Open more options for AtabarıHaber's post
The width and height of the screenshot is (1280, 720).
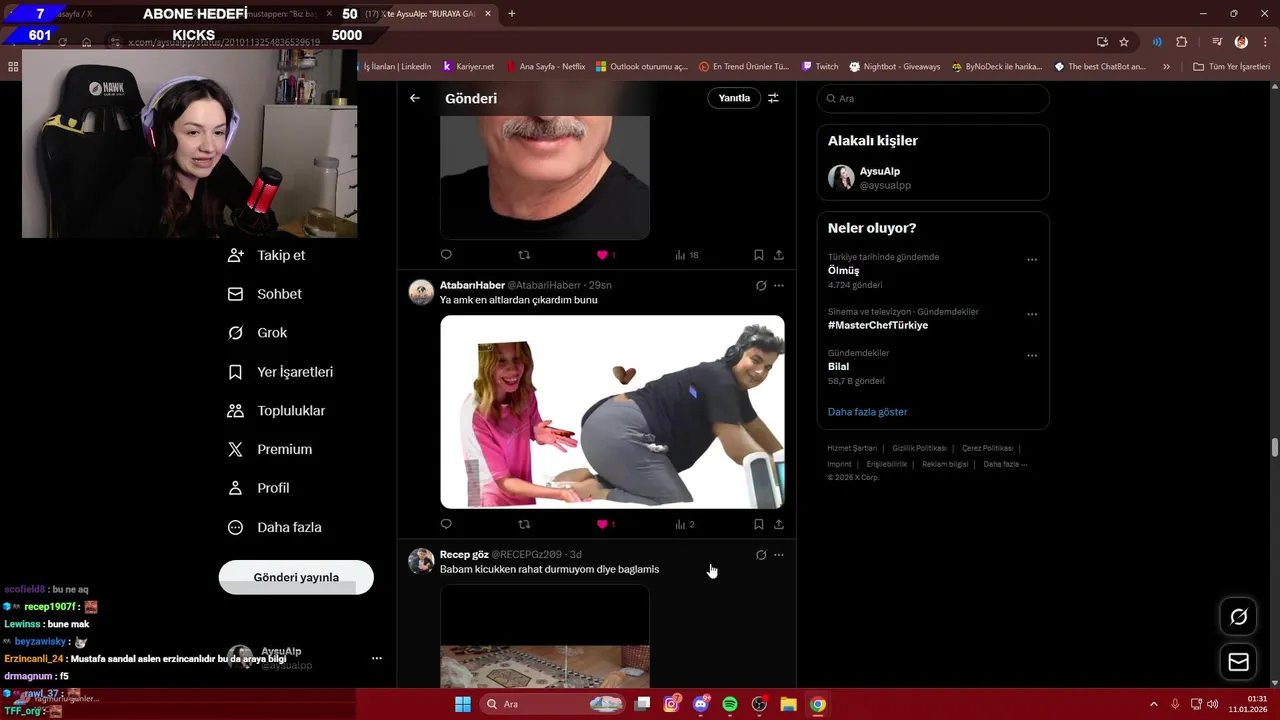coord(779,286)
